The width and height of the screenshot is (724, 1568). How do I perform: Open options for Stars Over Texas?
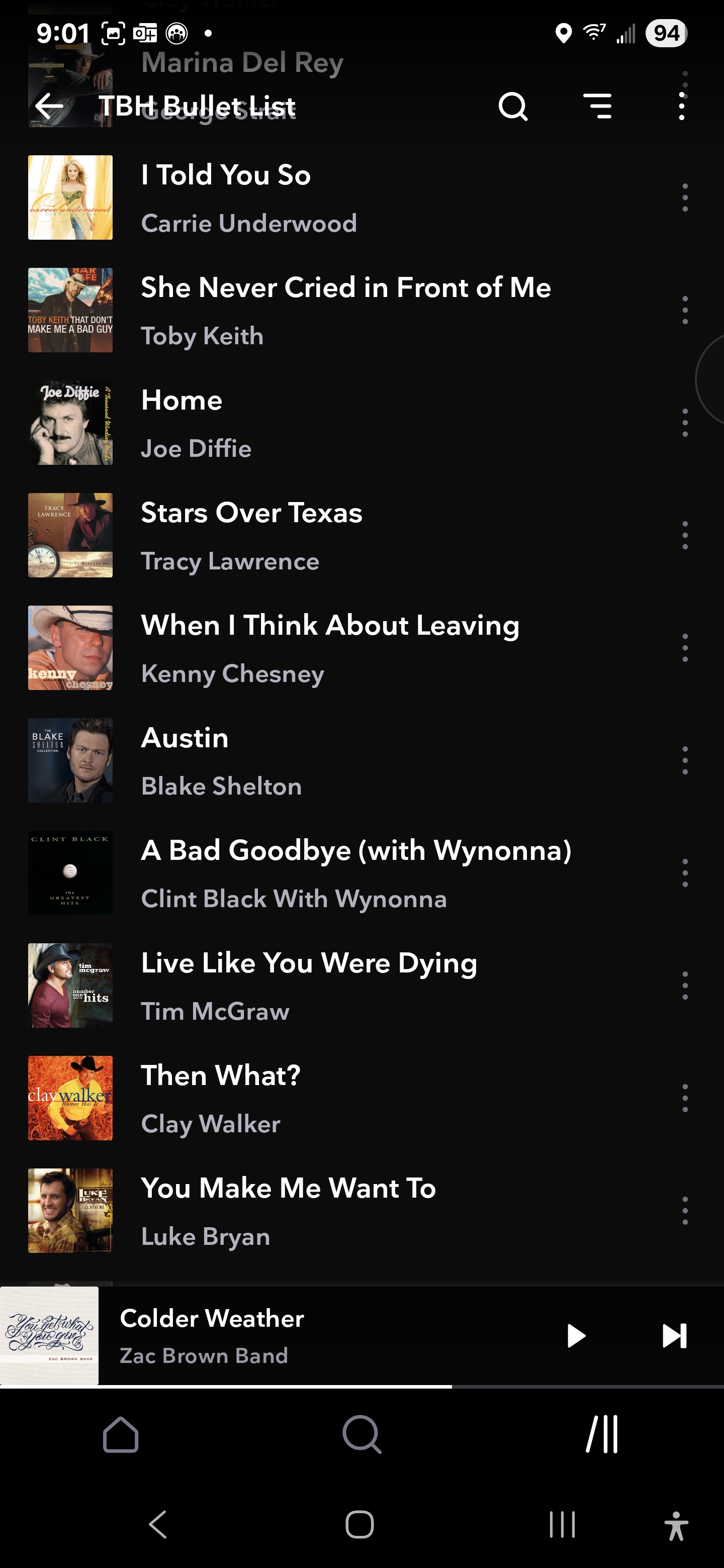(x=685, y=535)
